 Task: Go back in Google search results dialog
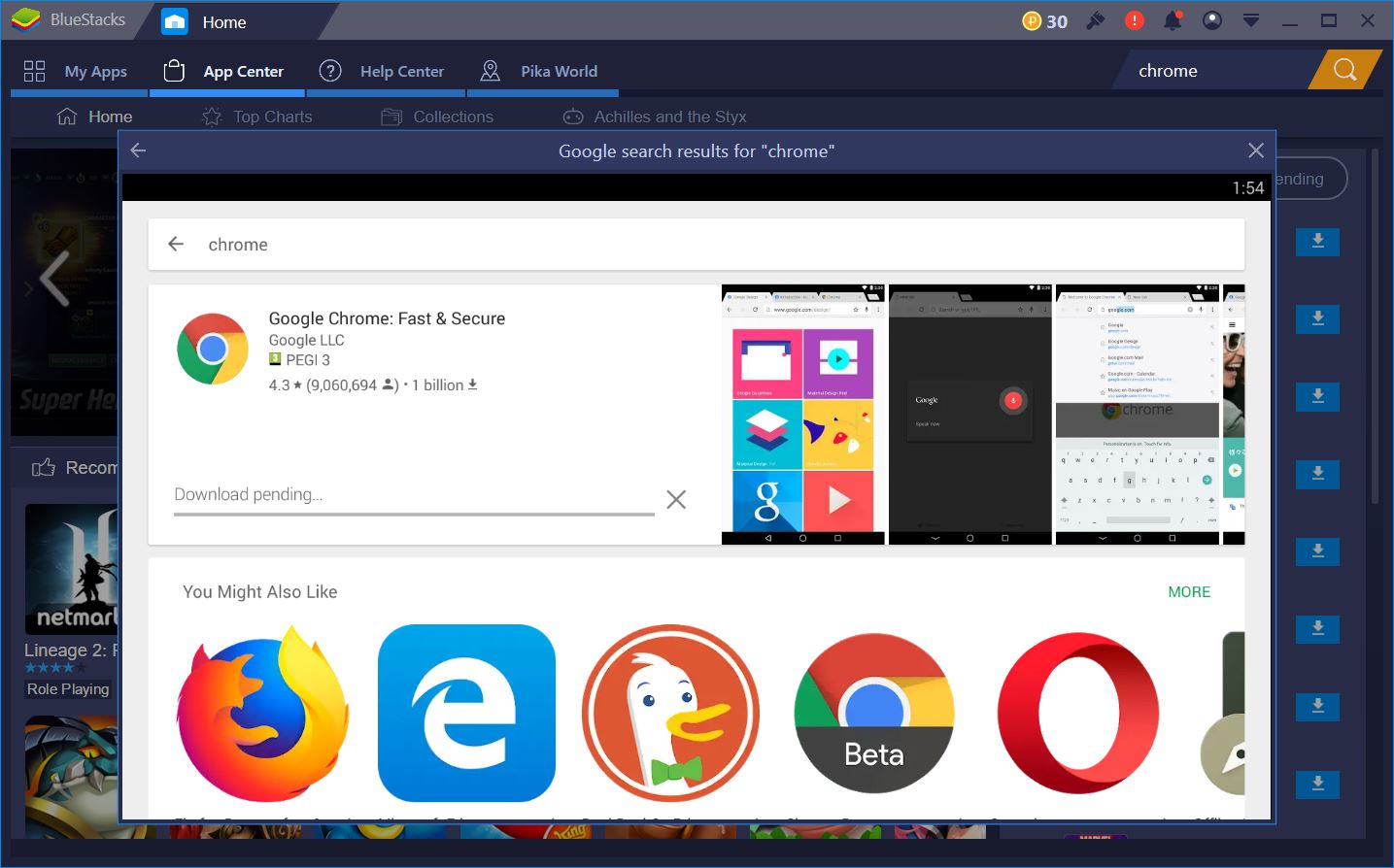[x=138, y=150]
